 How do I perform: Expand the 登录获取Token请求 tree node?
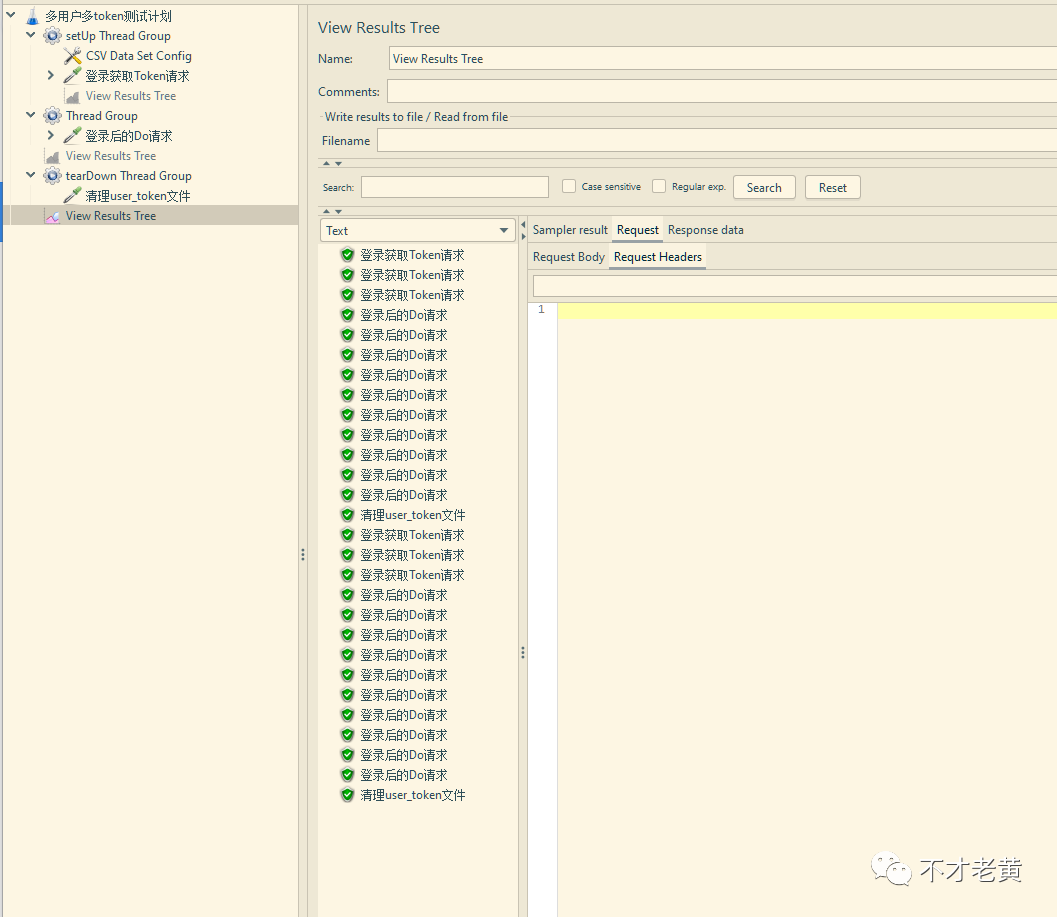coord(51,76)
